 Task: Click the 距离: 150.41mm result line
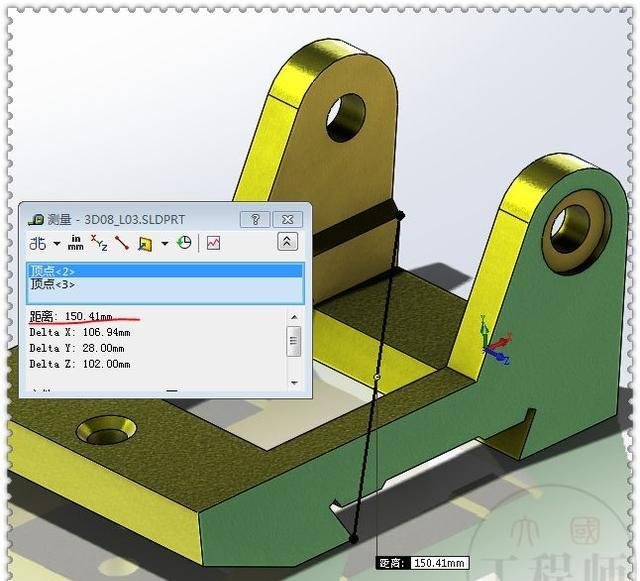[x=71, y=316]
